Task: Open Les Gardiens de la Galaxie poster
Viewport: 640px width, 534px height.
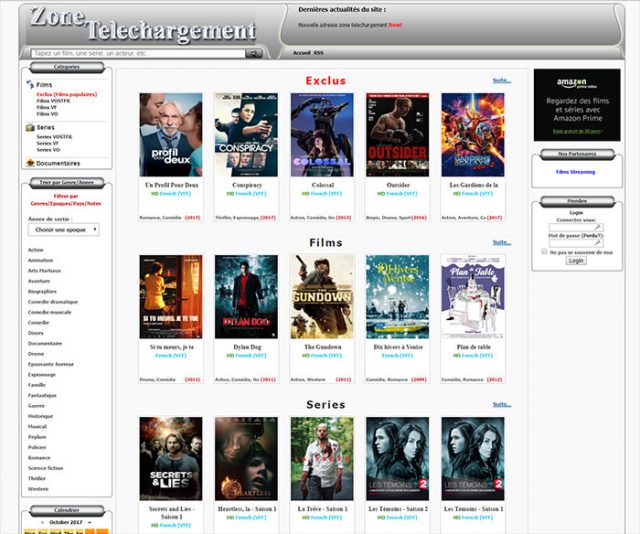Action: coord(473,135)
